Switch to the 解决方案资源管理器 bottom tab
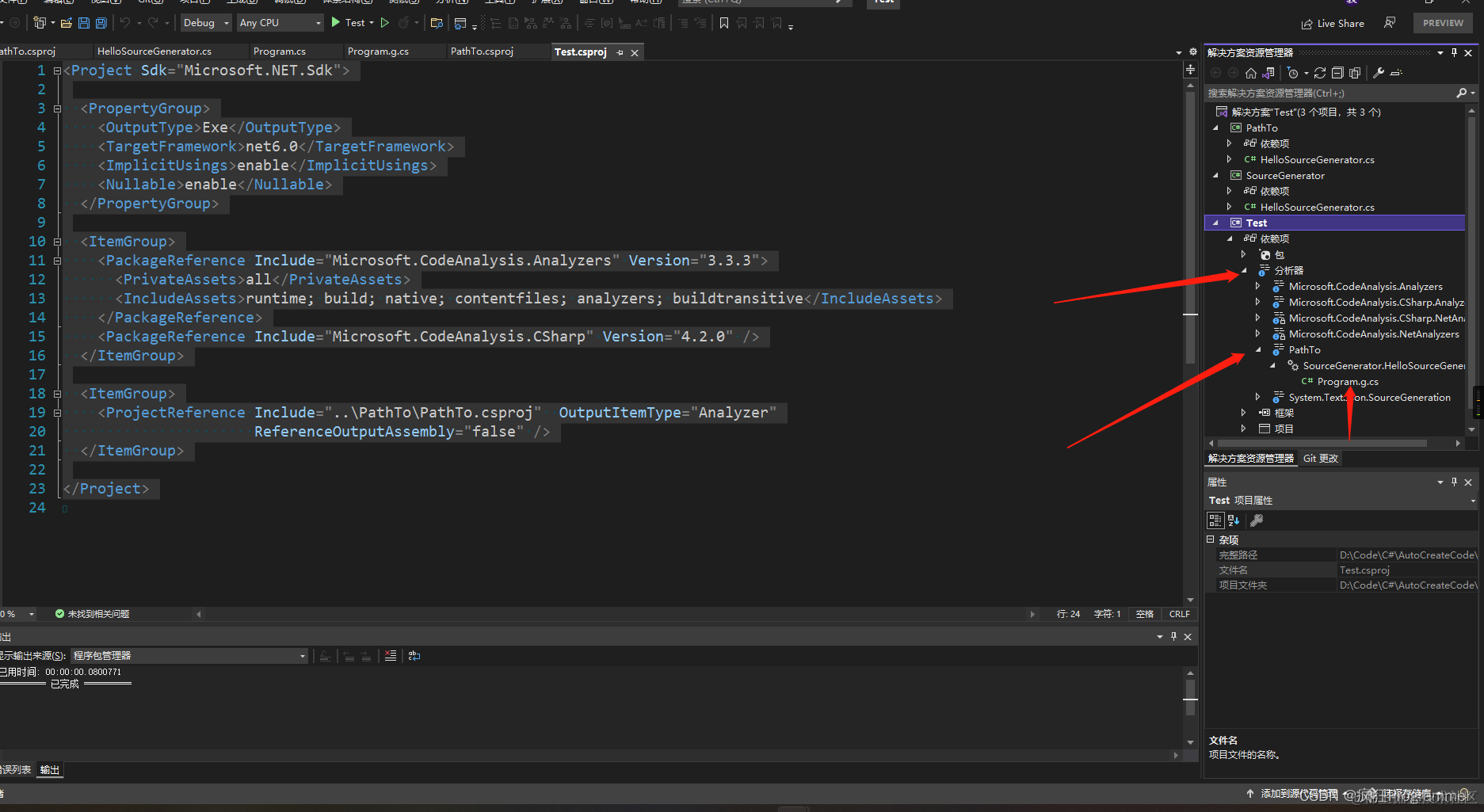The width and height of the screenshot is (1484, 812). click(x=1251, y=459)
